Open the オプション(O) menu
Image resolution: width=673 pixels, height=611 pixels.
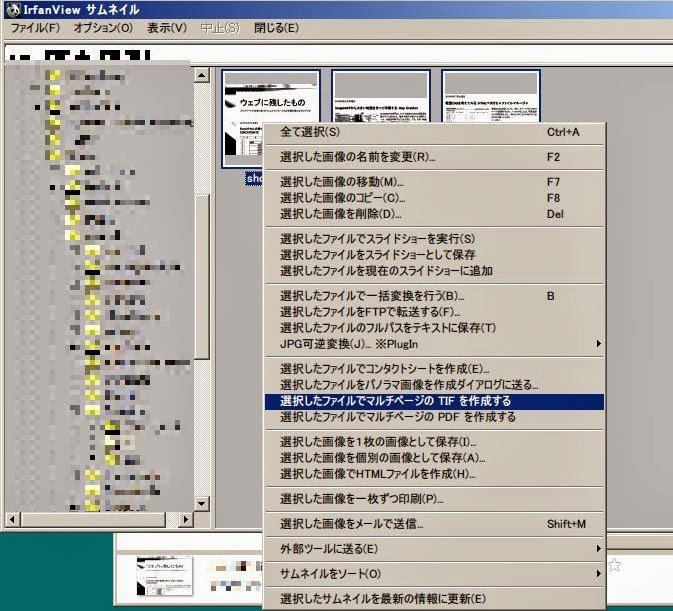click(x=103, y=28)
